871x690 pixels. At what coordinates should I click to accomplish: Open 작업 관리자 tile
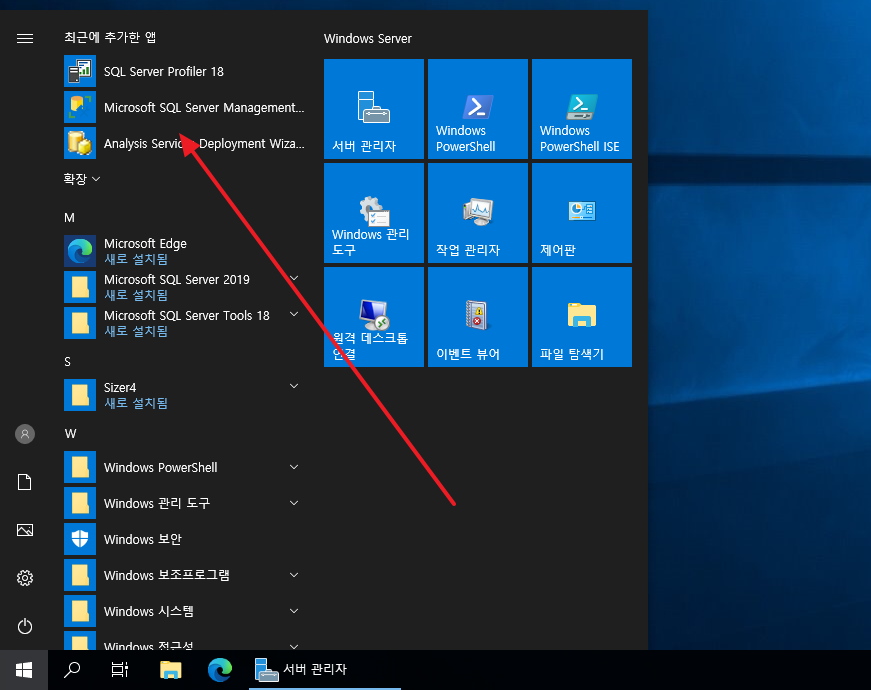tap(478, 213)
